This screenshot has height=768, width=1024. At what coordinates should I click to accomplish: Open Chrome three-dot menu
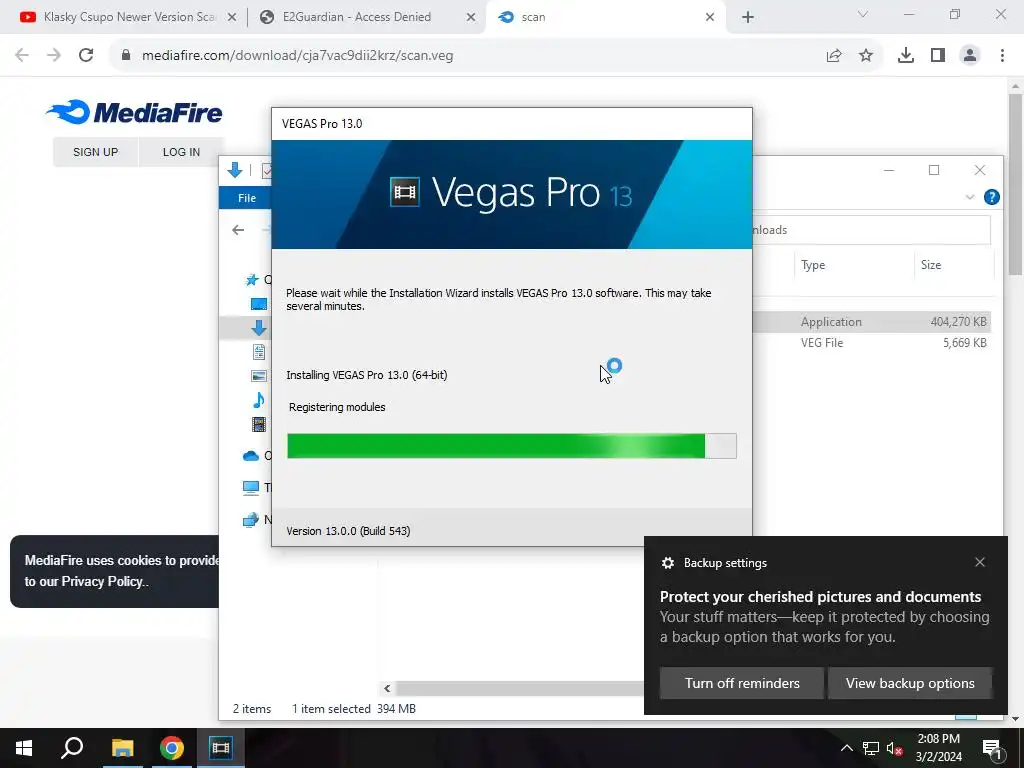pyautogui.click(x=1002, y=56)
